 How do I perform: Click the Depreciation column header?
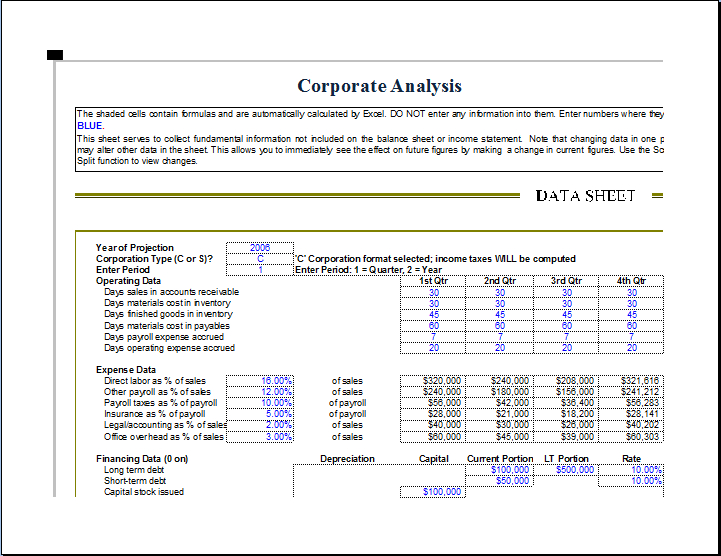click(x=347, y=459)
